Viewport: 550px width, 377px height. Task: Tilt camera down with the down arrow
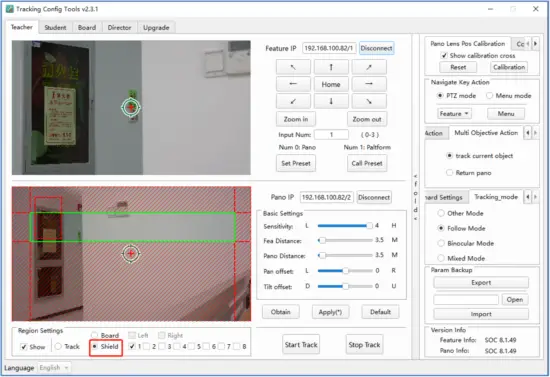tap(331, 101)
